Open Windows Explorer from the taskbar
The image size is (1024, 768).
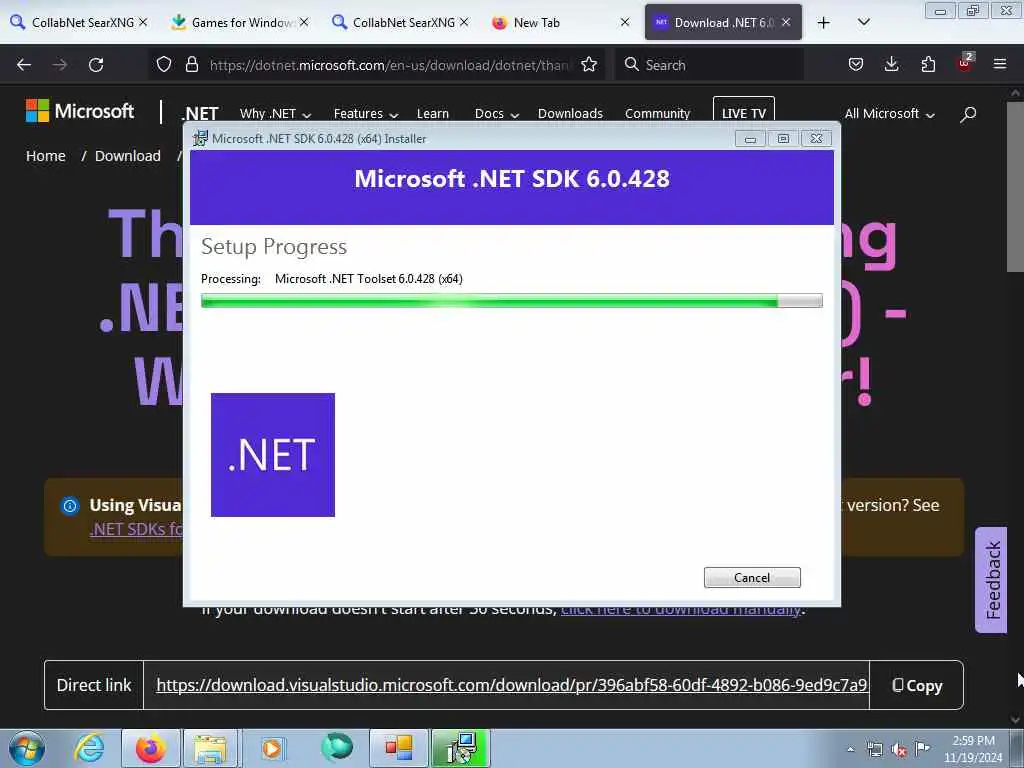210,748
